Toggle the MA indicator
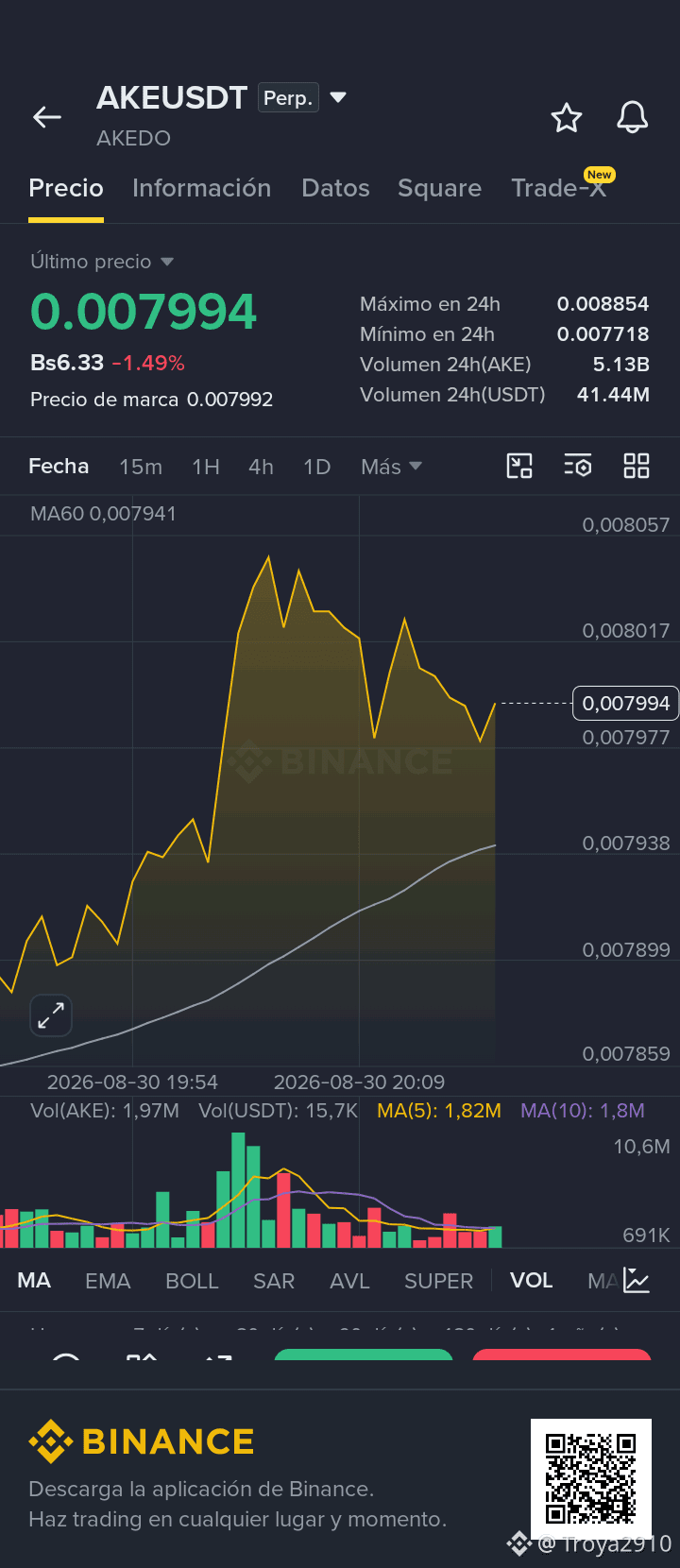This screenshot has width=680, height=1568. click(x=34, y=1281)
